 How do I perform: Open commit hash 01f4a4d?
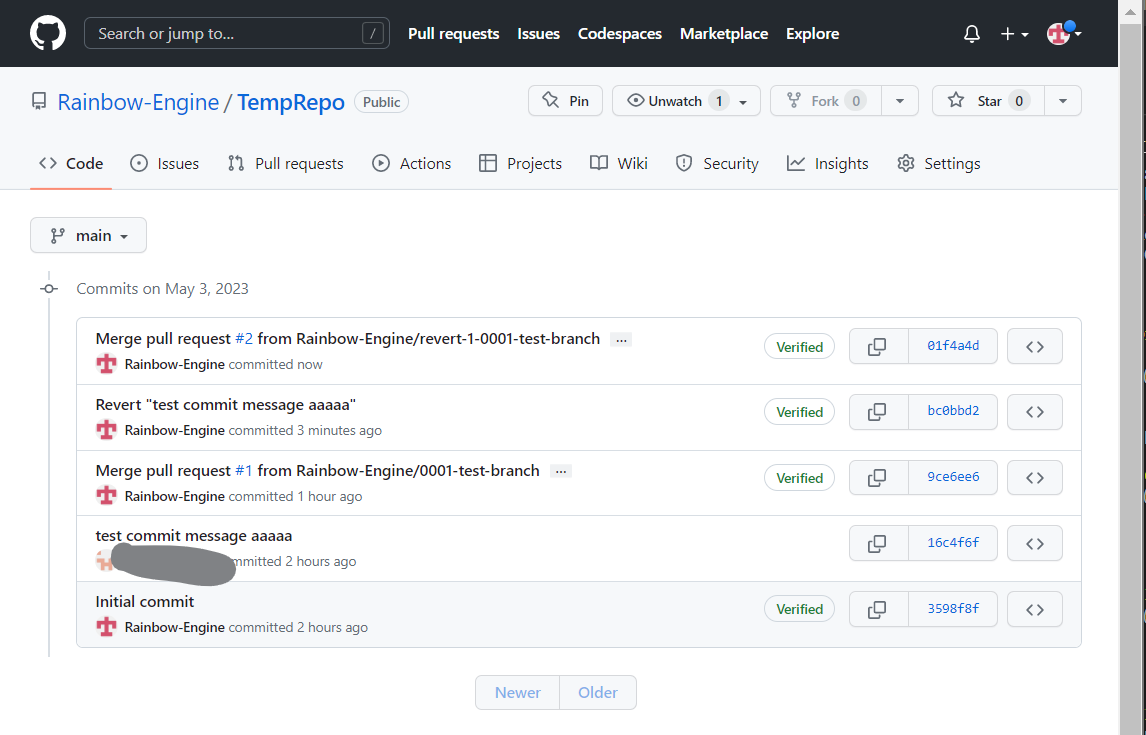coord(953,346)
